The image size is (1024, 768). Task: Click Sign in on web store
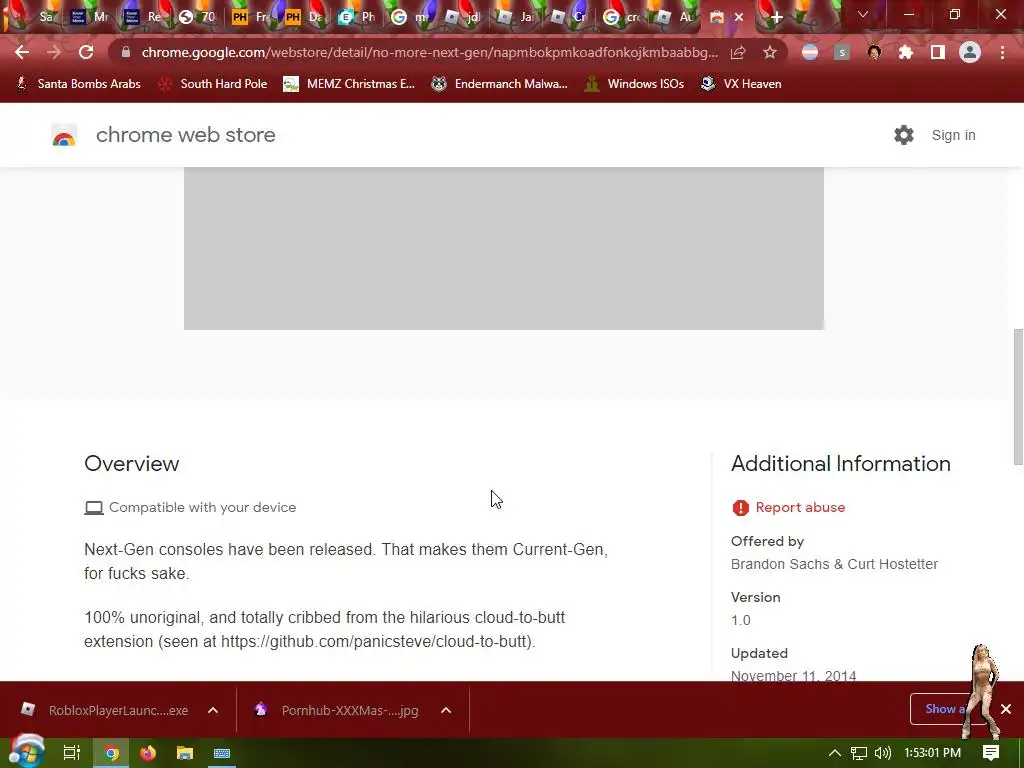coord(953,135)
